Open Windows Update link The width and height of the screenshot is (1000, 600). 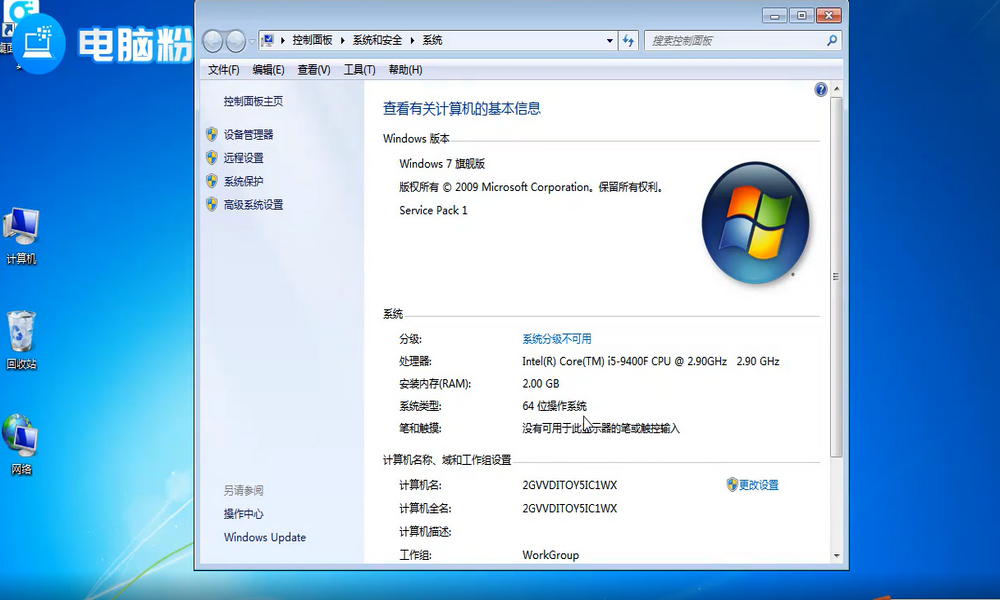[265, 537]
